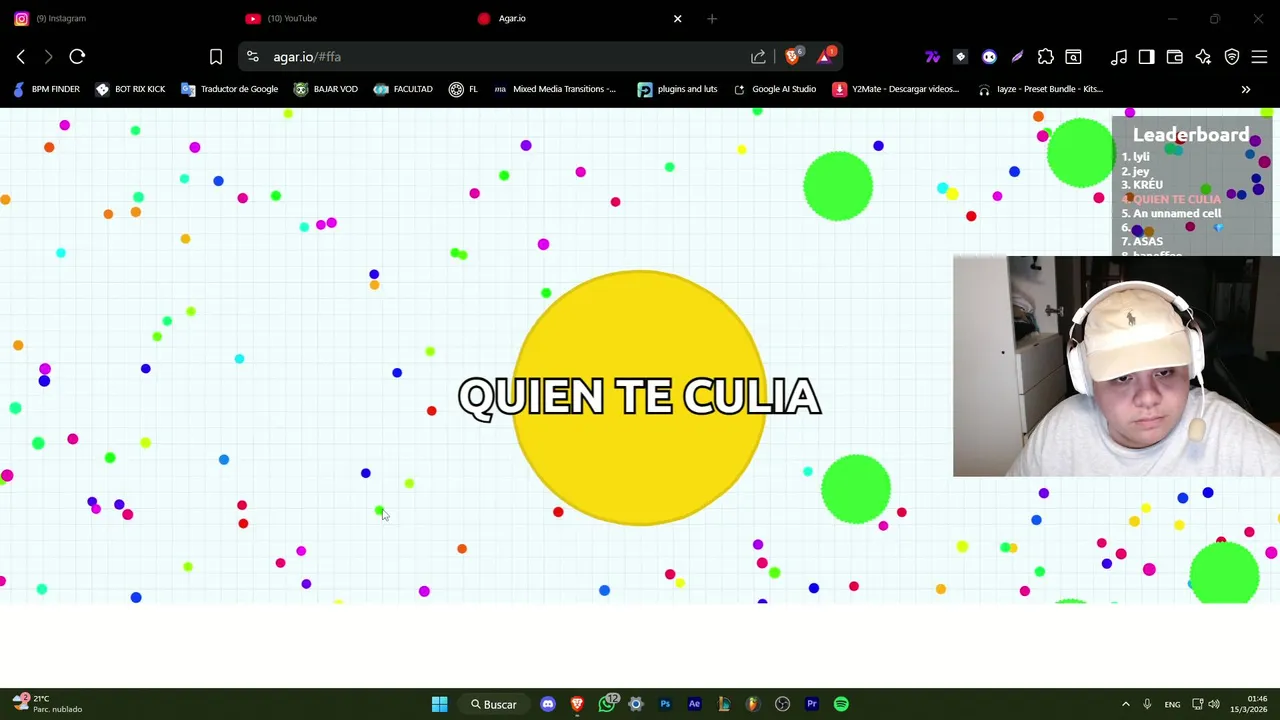Open OBS Studio from the taskbar
The image size is (1280, 720).
tap(782, 704)
